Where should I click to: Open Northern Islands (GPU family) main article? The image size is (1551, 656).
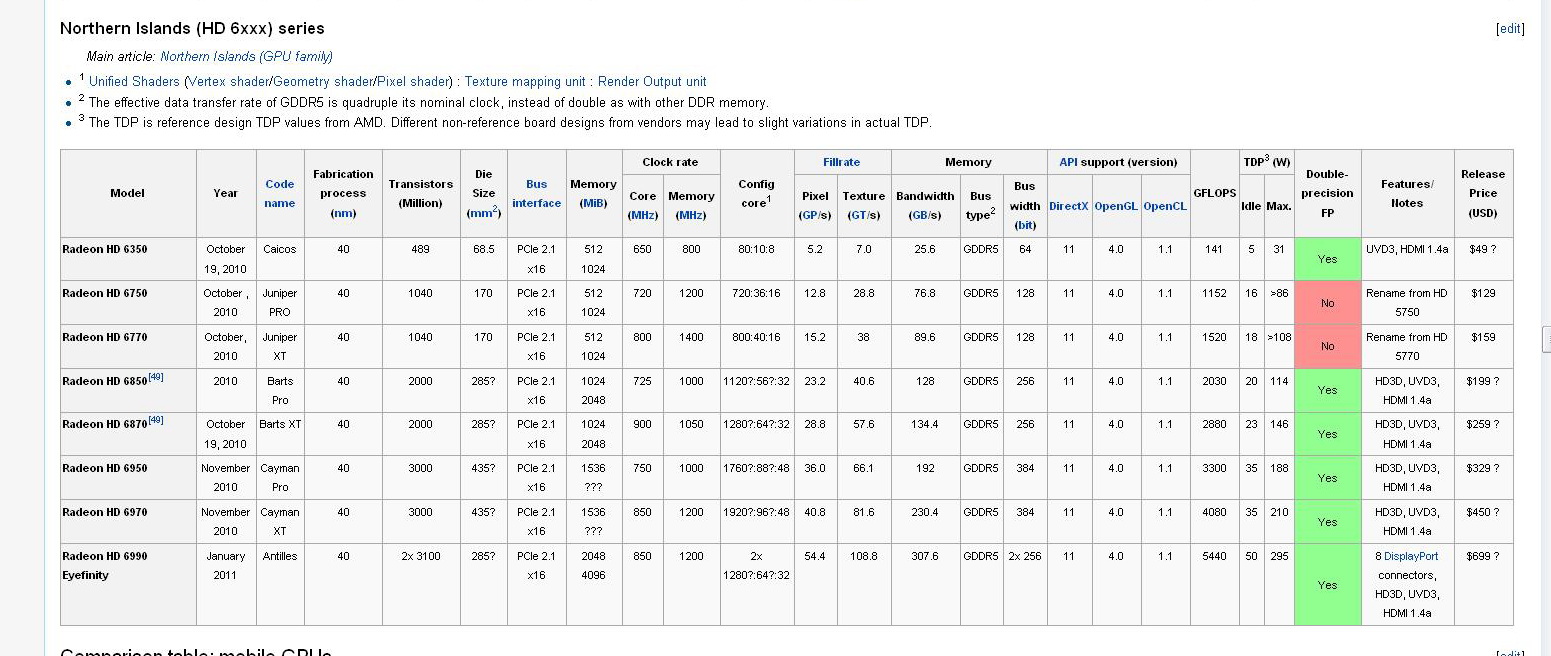coord(246,57)
